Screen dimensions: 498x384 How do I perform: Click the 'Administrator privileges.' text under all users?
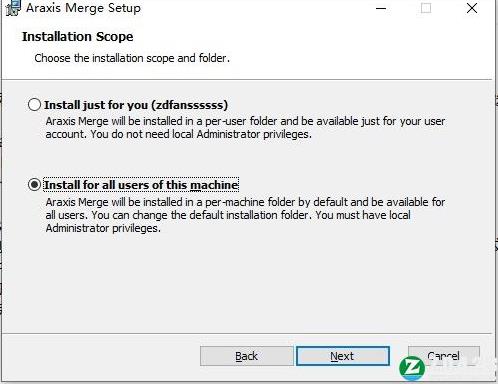[x=103, y=228]
